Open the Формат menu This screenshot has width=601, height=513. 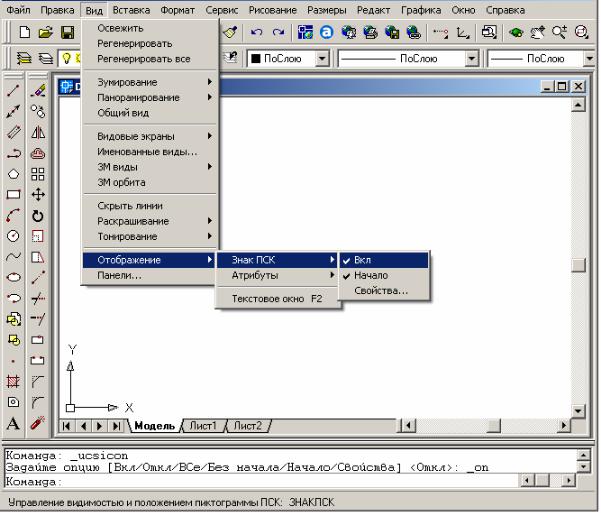(177, 10)
